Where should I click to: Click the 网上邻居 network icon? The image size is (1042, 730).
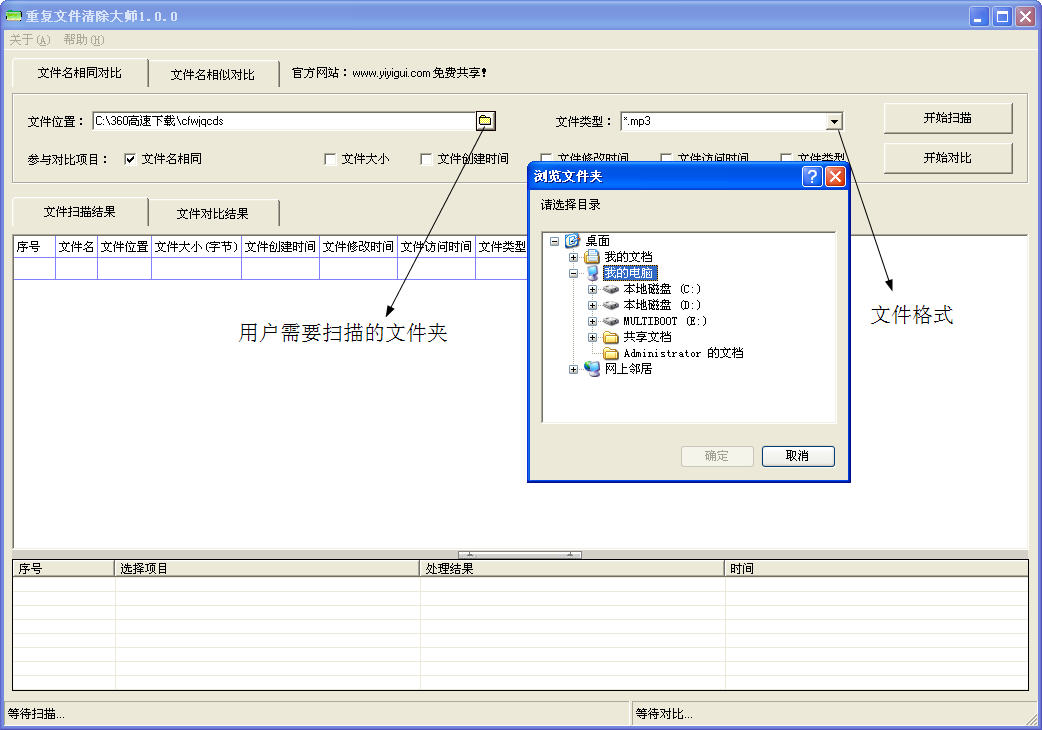pyautogui.click(x=591, y=369)
